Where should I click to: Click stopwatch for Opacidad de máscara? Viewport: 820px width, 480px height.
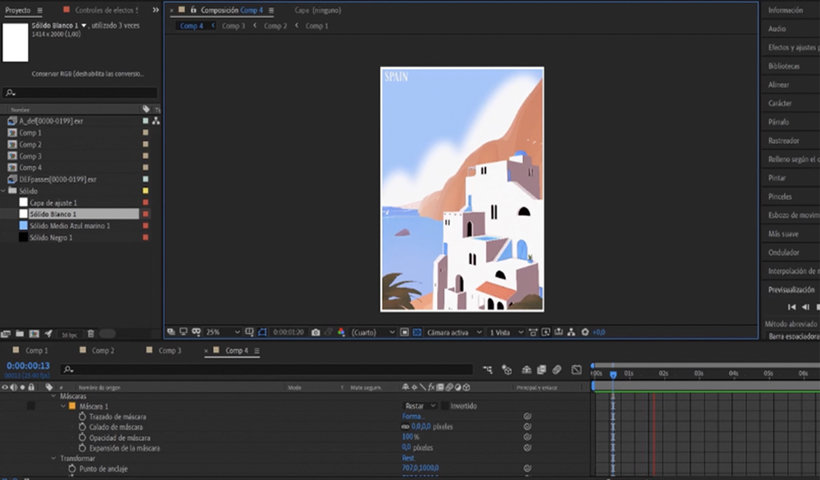click(82, 437)
